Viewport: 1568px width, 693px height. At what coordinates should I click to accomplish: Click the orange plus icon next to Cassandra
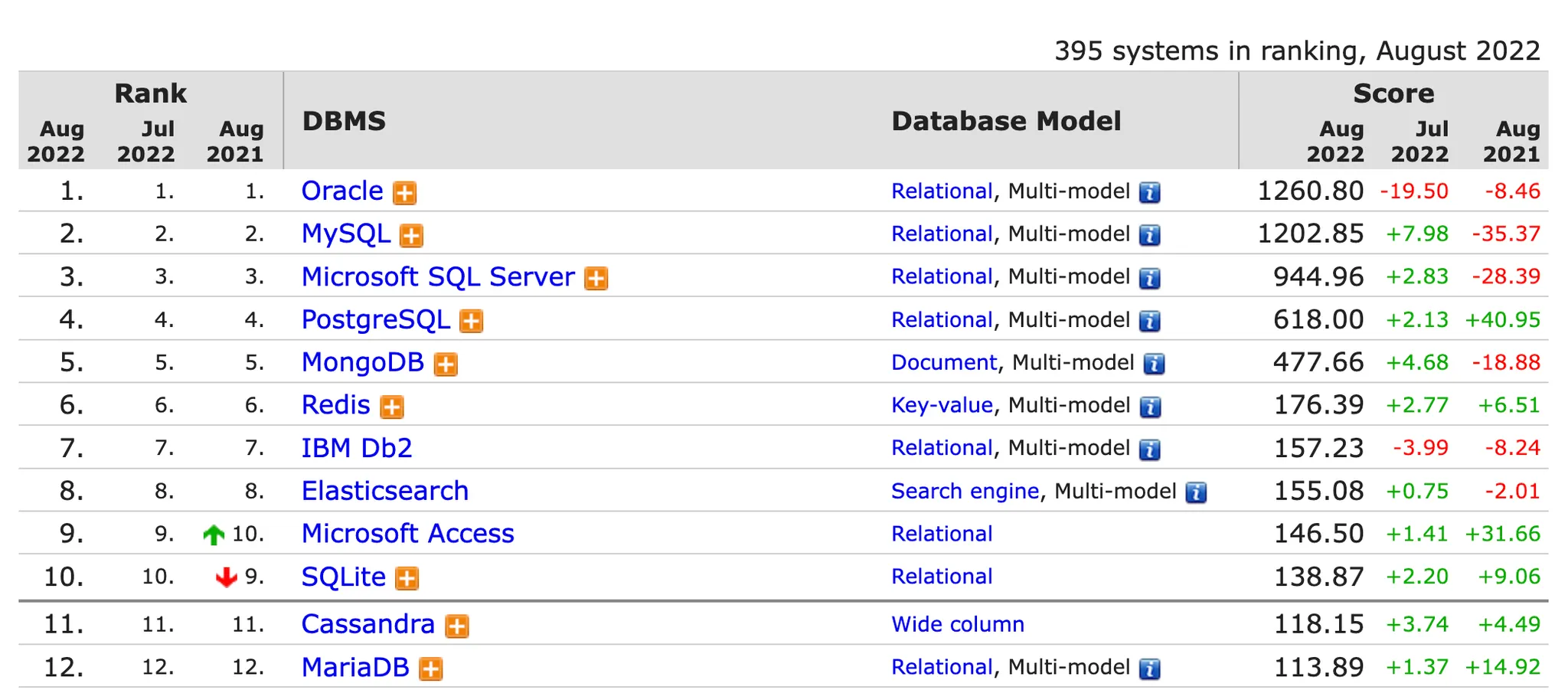(457, 626)
